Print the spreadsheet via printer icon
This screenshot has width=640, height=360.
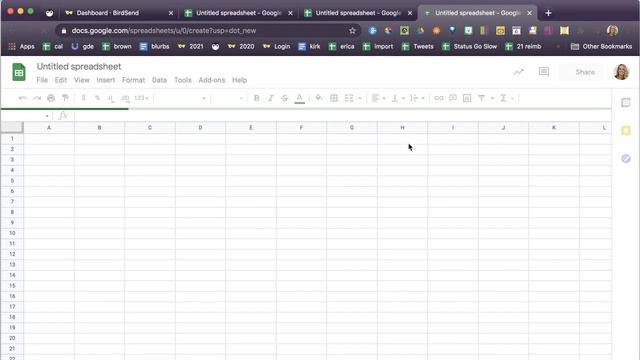coord(51,98)
